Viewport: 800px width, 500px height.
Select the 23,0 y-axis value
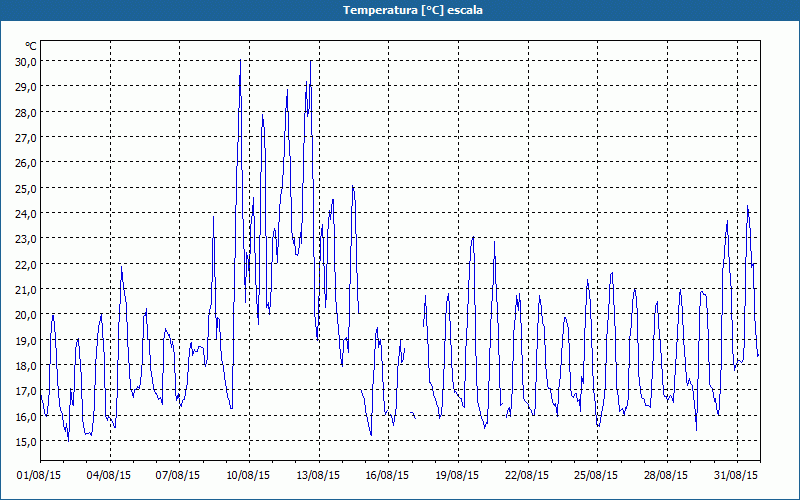point(26,239)
